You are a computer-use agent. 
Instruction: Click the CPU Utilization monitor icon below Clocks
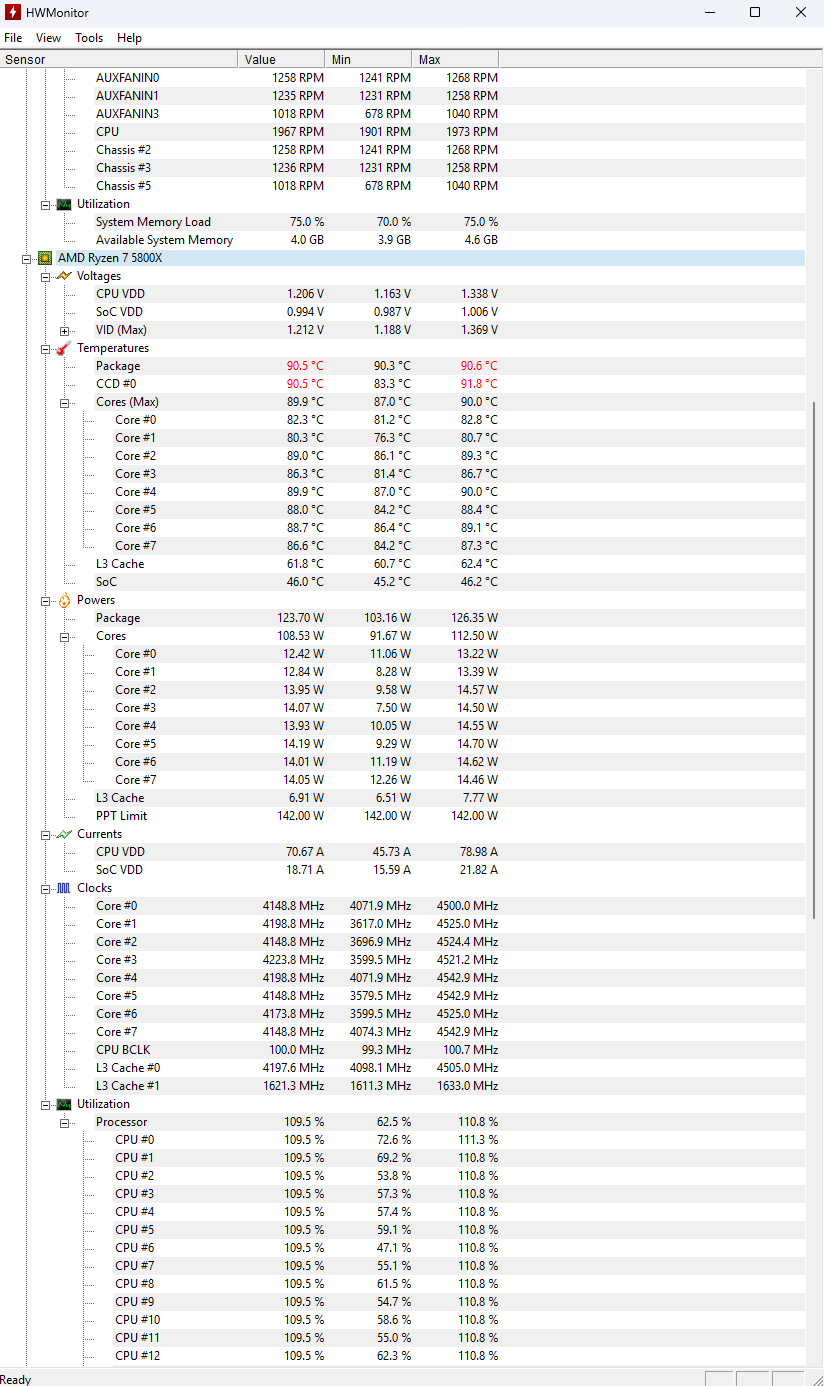(64, 1104)
